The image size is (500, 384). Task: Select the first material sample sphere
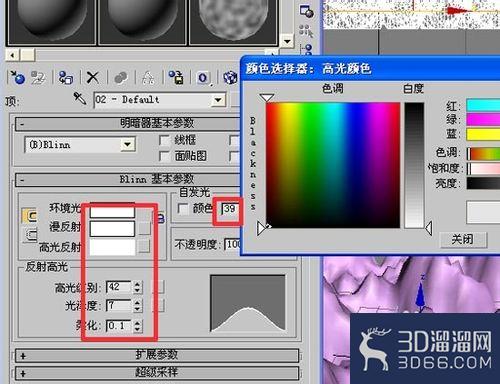pos(51,22)
